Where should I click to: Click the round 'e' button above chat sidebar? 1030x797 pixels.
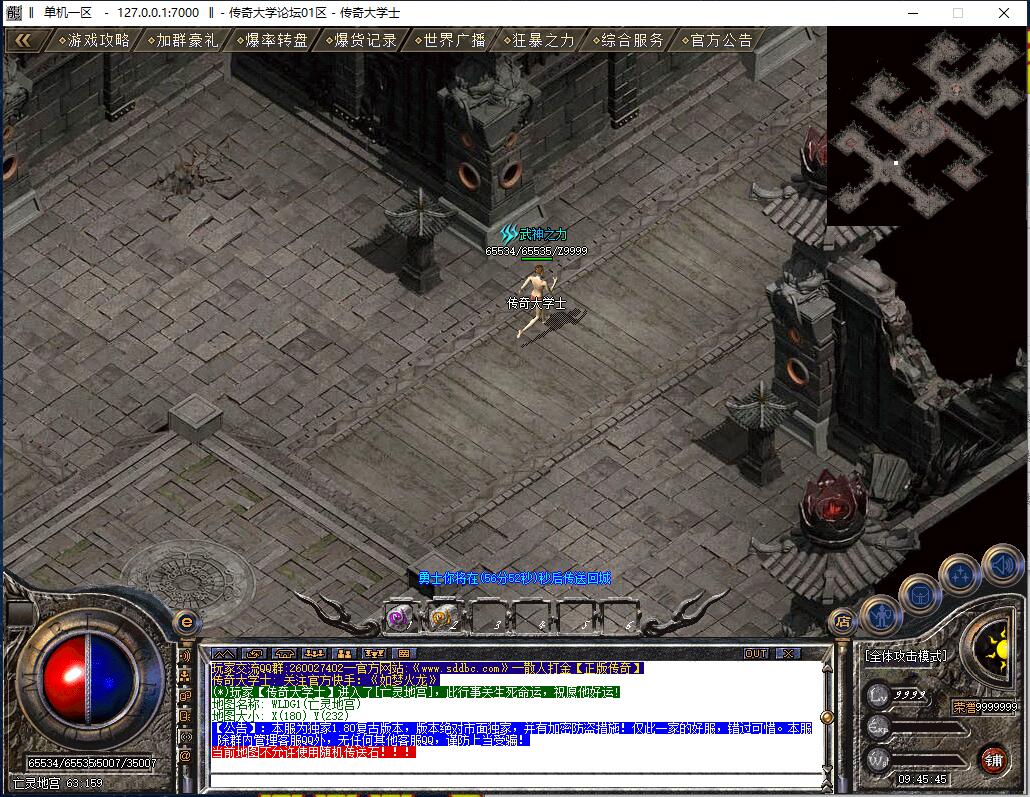point(187,622)
